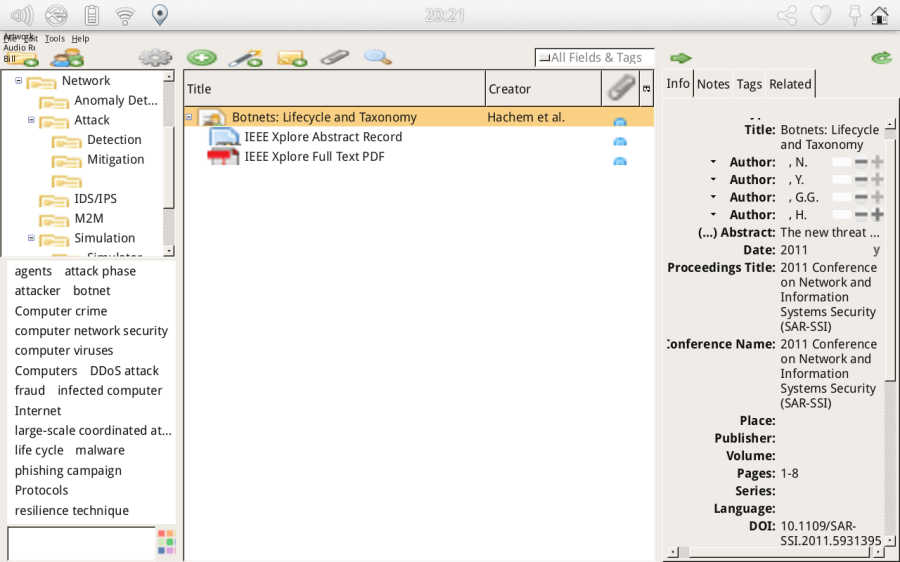Click the Advanced Search magnifier icon
This screenshot has width=900, height=562.
[x=377, y=57]
